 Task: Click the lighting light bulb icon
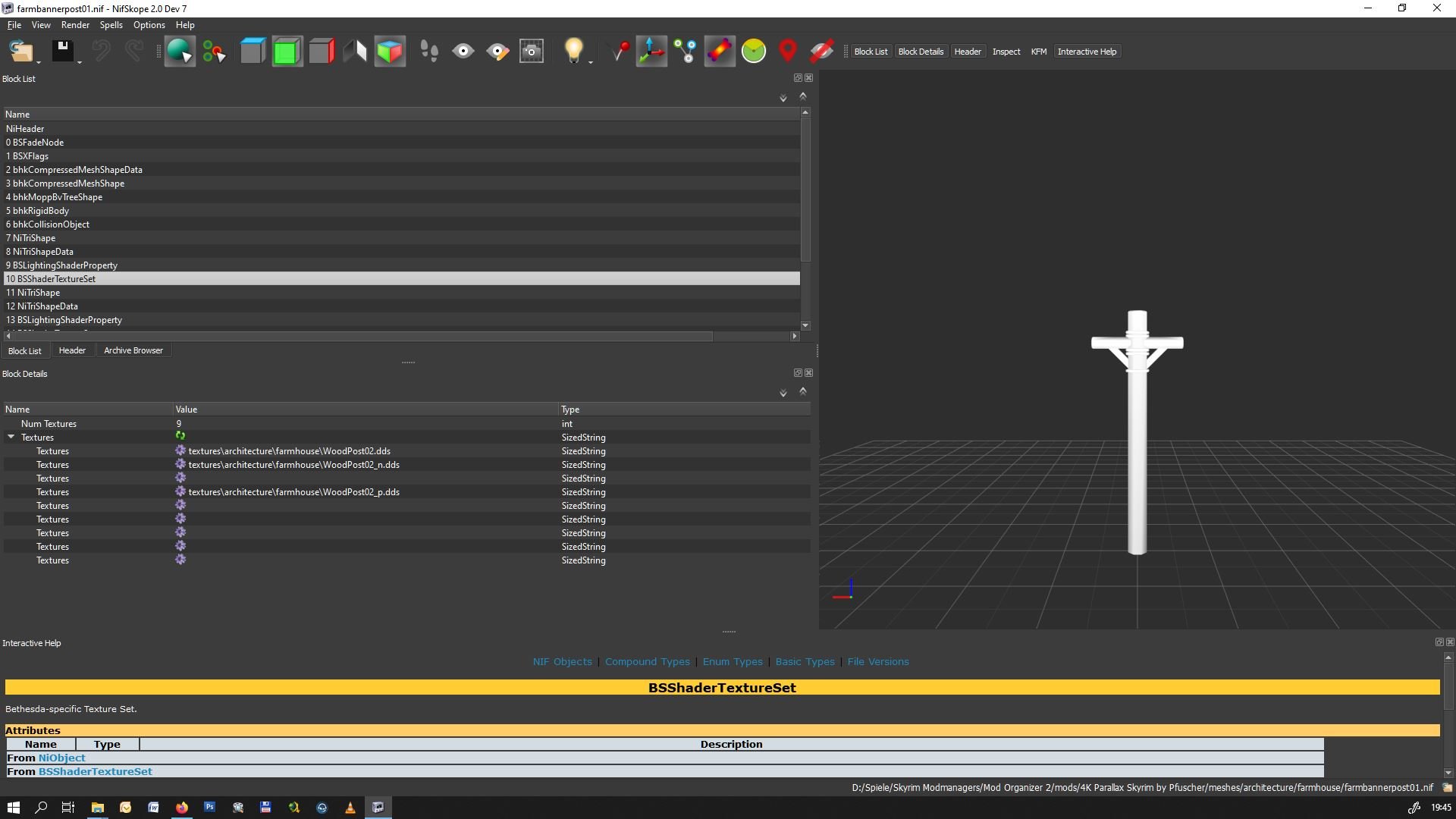point(573,52)
